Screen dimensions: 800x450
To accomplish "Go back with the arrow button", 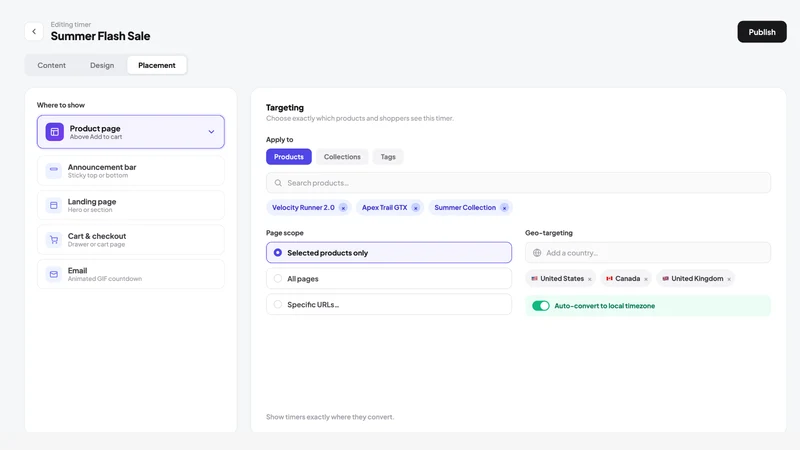I will pyautogui.click(x=34, y=32).
